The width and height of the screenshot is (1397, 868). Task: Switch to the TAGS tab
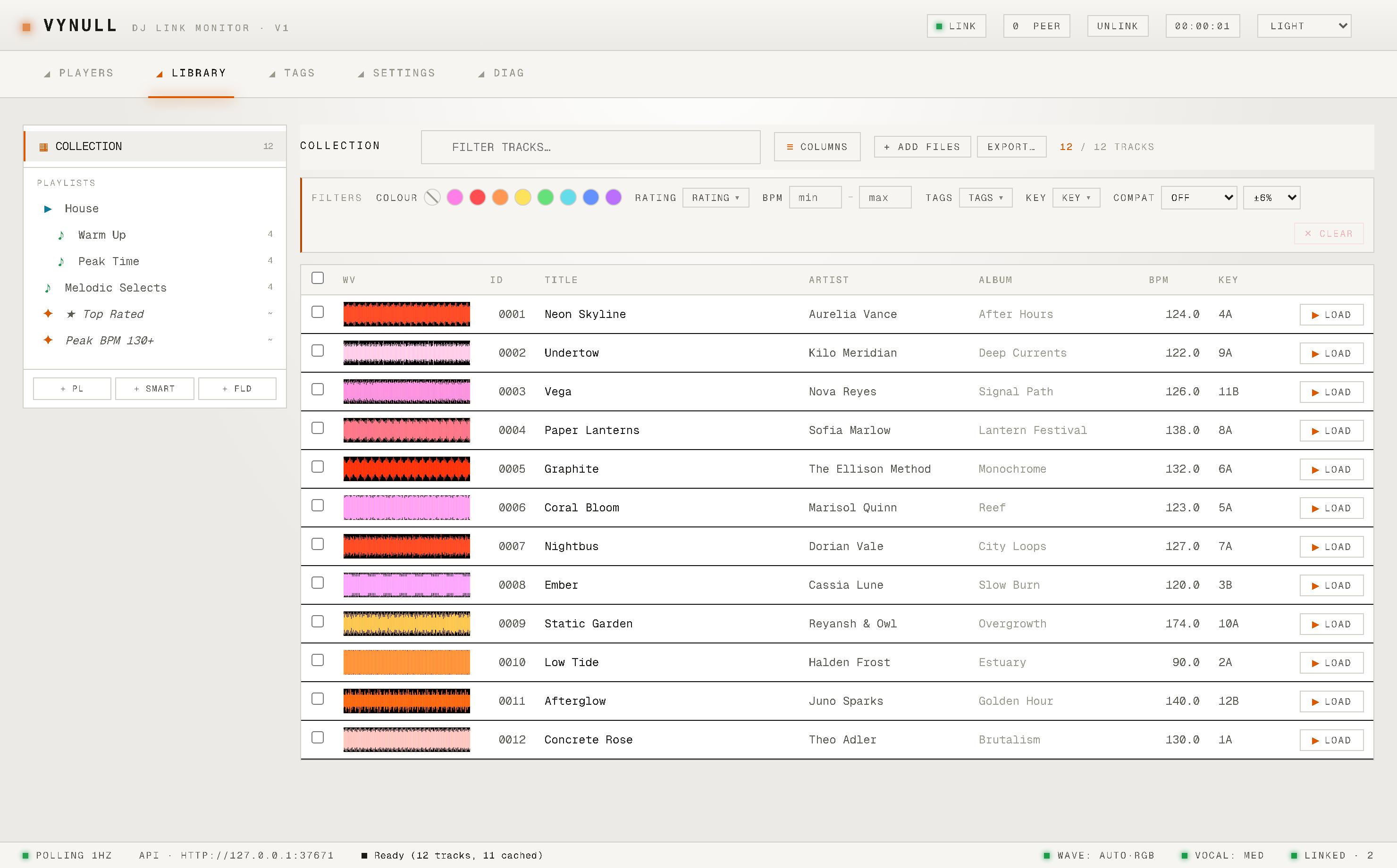point(292,74)
